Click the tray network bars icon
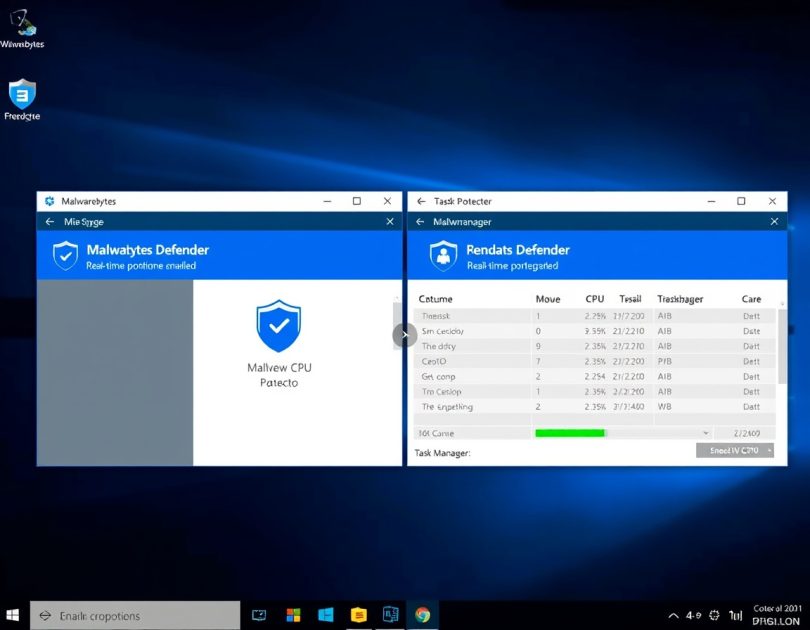This screenshot has height=630, width=810. tap(736, 615)
